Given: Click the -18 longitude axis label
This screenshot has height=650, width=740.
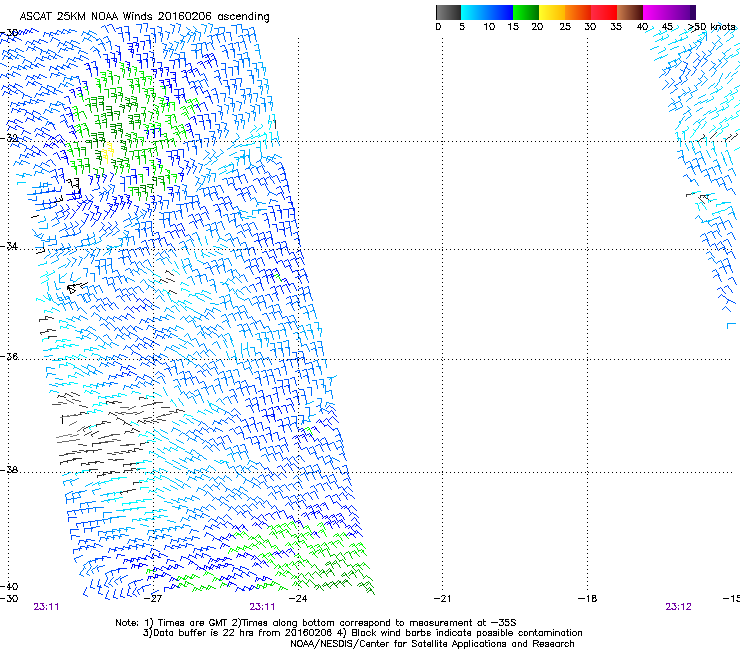Looking at the screenshot, I should 588,599.
